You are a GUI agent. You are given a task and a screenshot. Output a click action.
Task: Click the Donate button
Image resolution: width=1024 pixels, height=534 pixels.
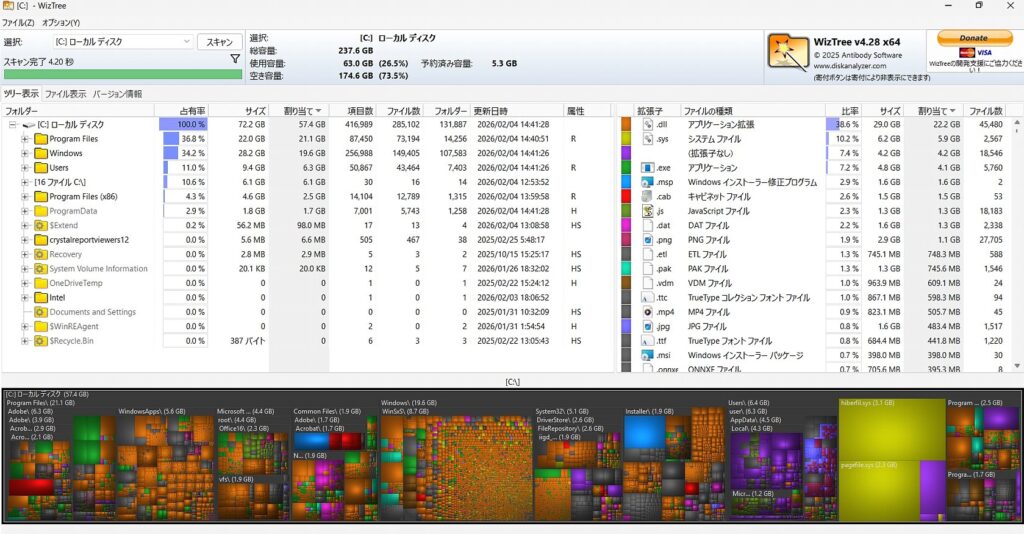(x=973, y=38)
